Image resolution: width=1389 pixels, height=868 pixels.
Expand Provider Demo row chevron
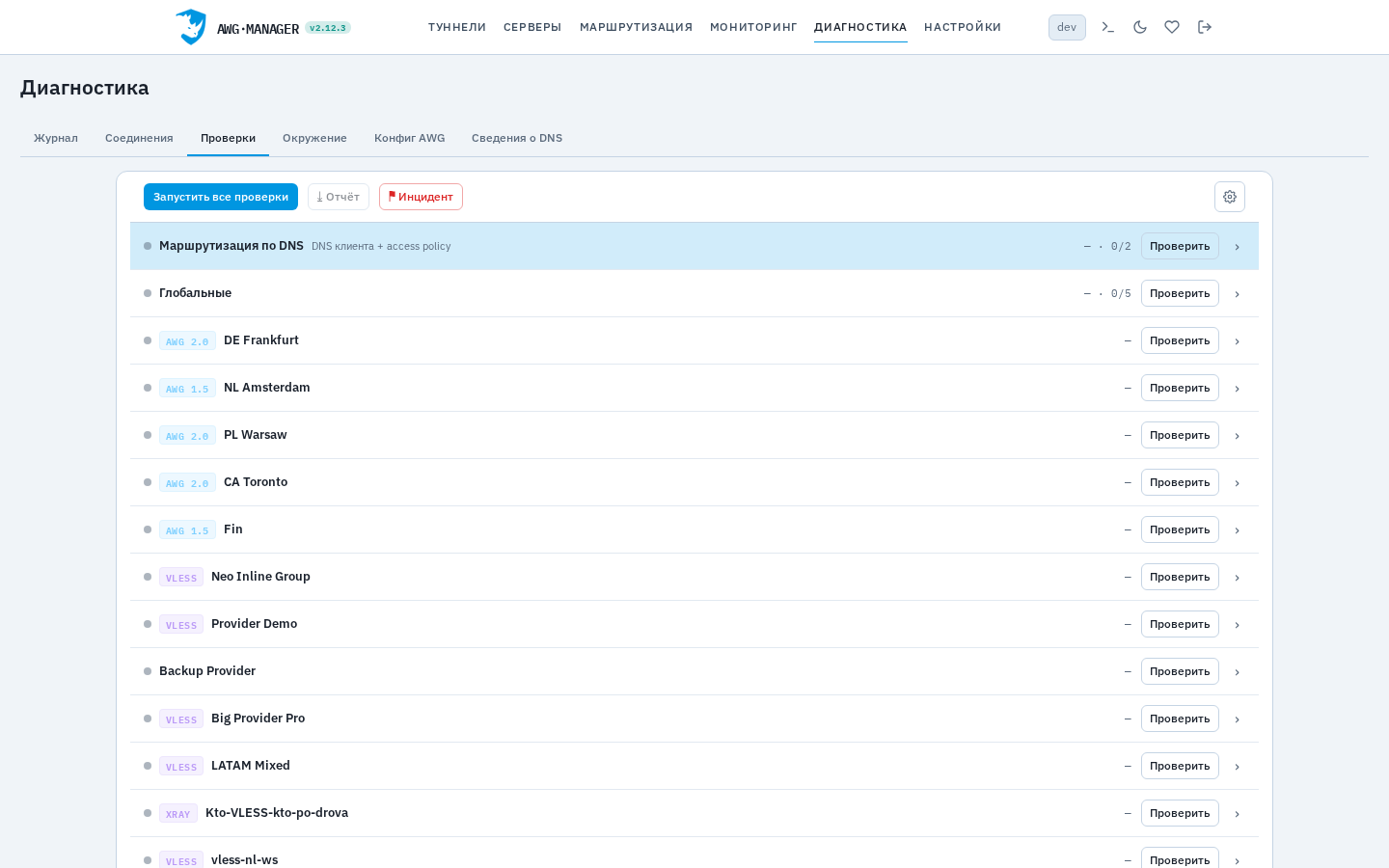click(1237, 625)
